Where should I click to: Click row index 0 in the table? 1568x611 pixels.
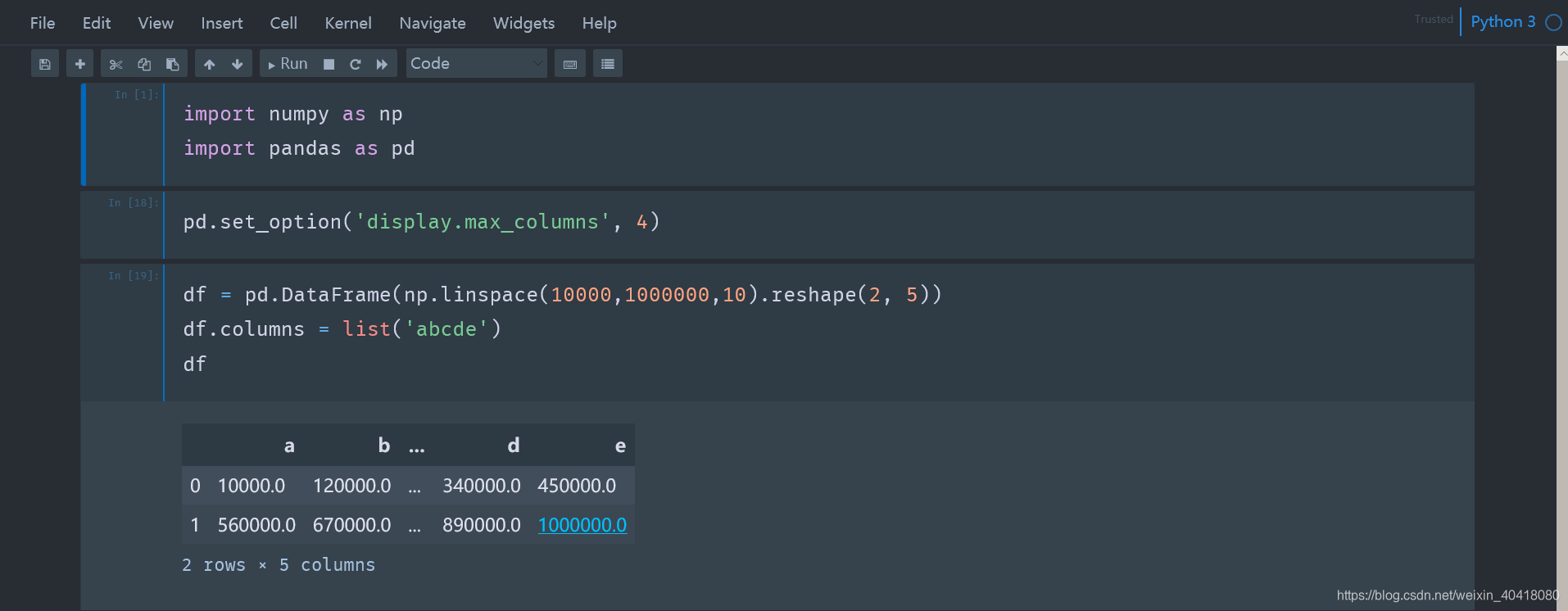point(195,486)
